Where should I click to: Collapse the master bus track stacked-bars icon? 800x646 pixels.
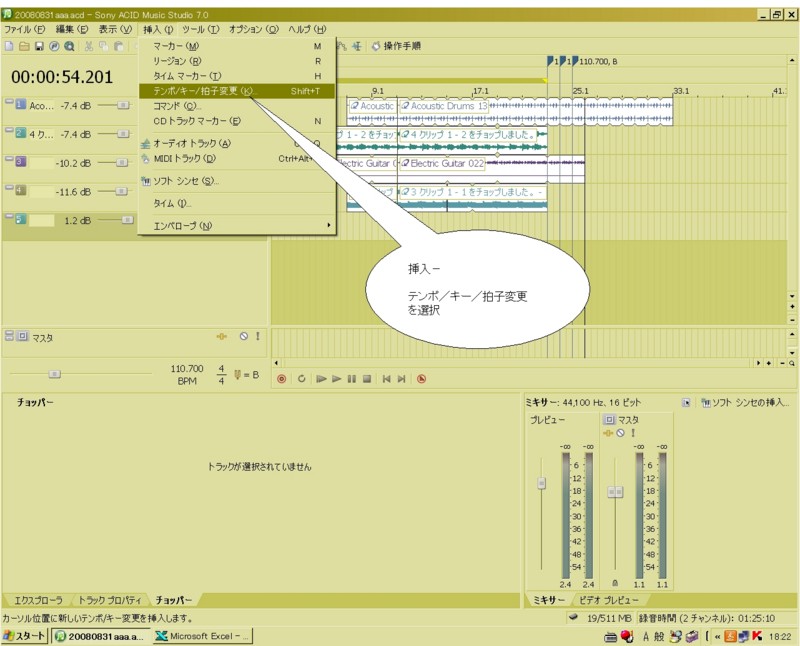pyautogui.click(x=9, y=335)
